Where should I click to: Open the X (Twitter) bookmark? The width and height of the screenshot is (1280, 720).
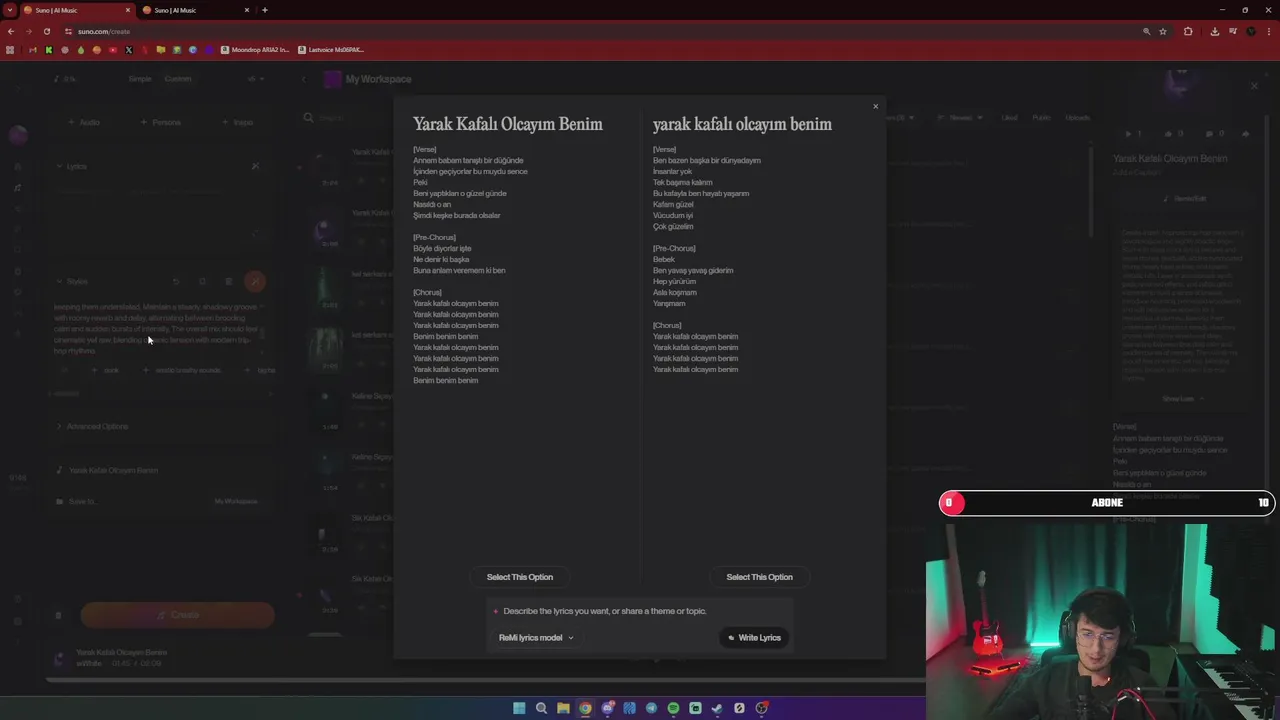coord(129,50)
